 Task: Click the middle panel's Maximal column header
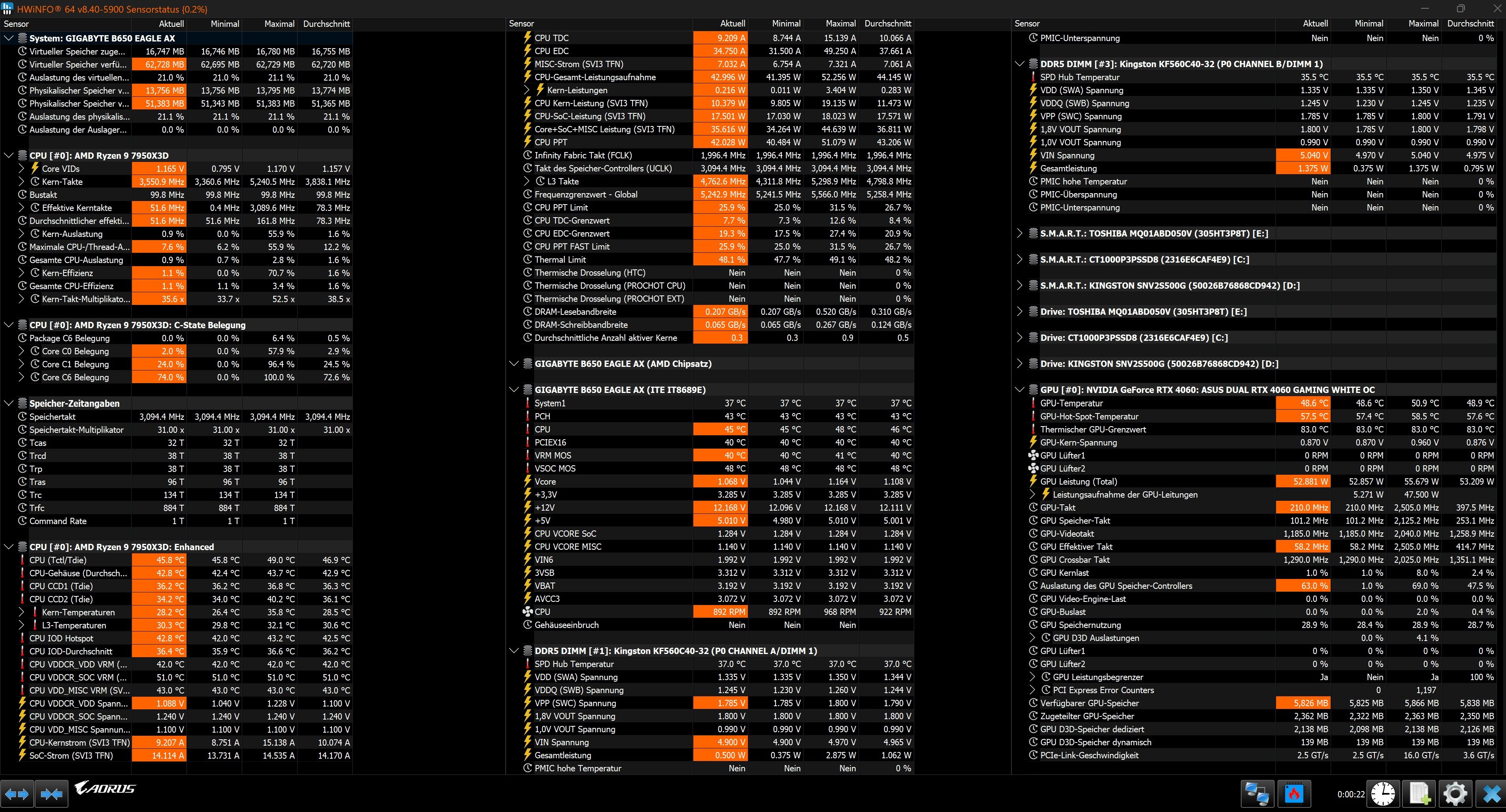pyautogui.click(x=840, y=24)
